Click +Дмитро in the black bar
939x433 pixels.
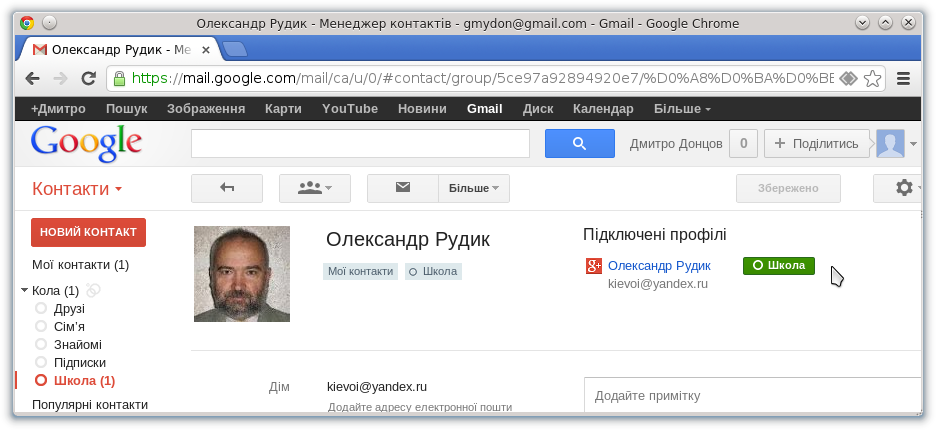click(x=58, y=109)
